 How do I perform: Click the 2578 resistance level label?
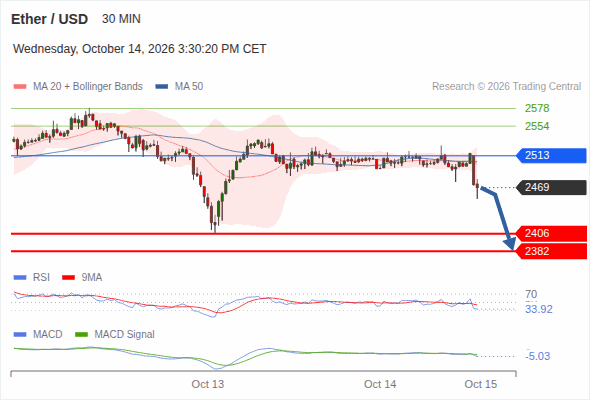point(537,108)
